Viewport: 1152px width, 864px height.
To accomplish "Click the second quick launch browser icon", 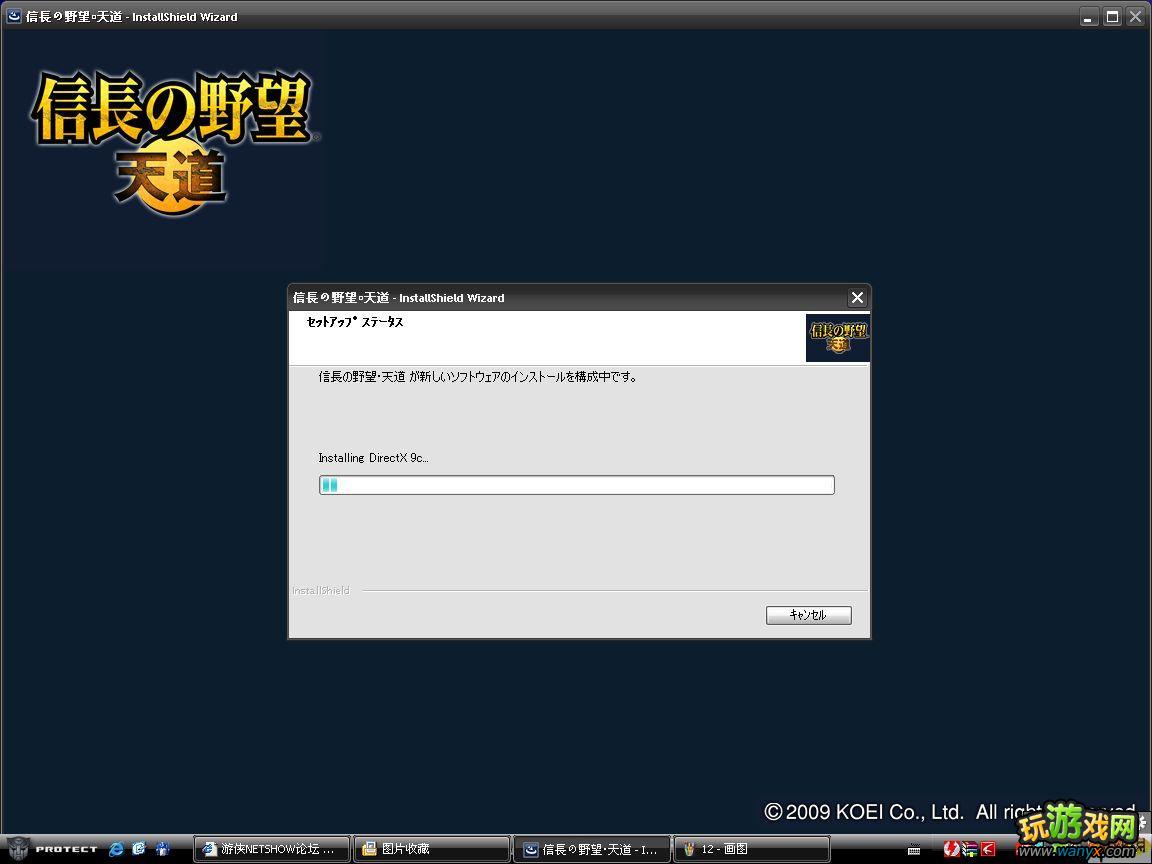I will [x=139, y=849].
